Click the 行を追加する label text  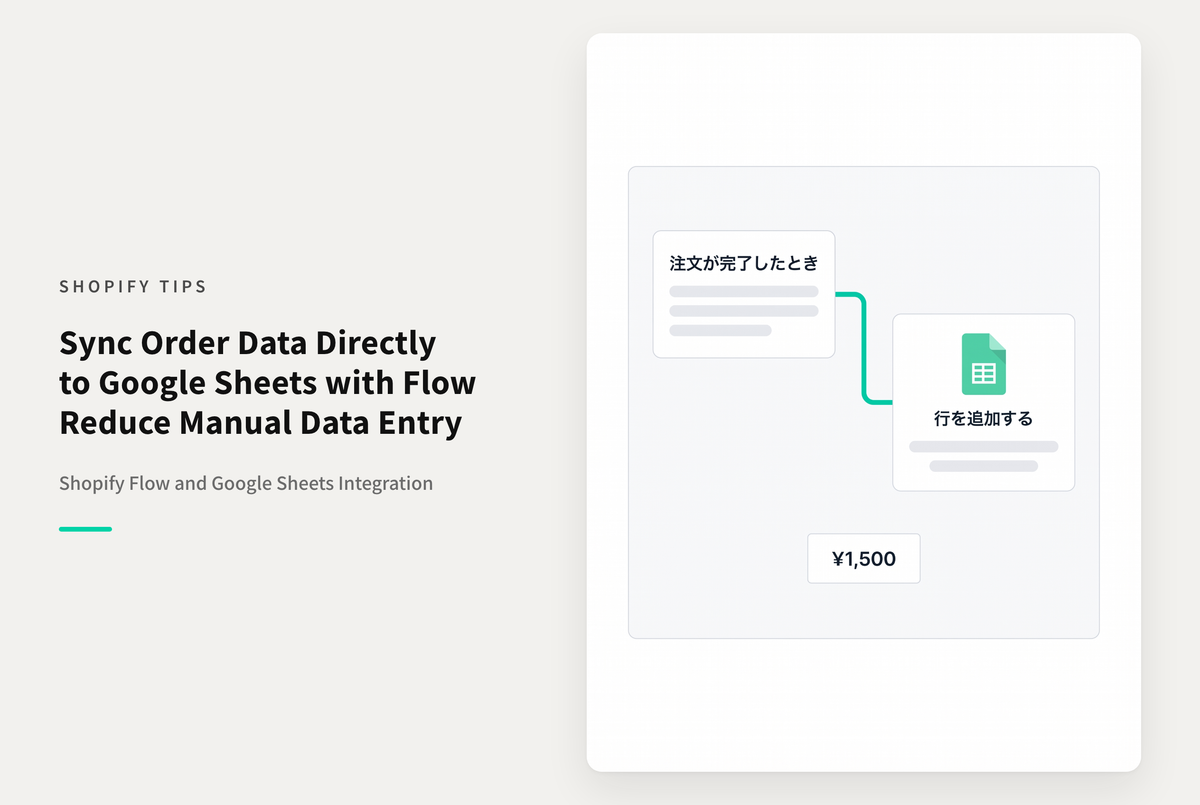tap(984, 419)
